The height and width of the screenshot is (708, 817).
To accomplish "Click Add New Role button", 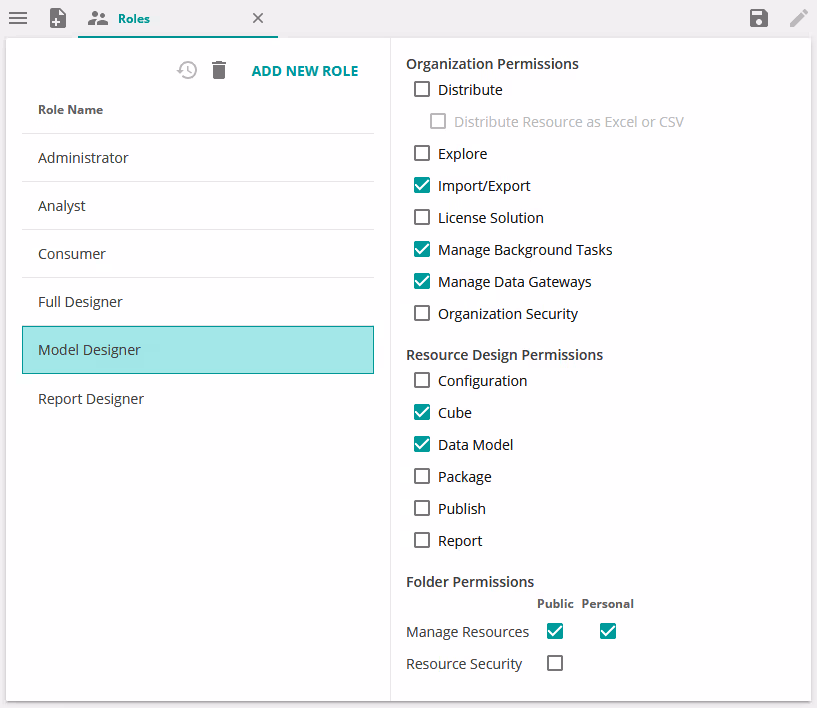I will (x=304, y=71).
